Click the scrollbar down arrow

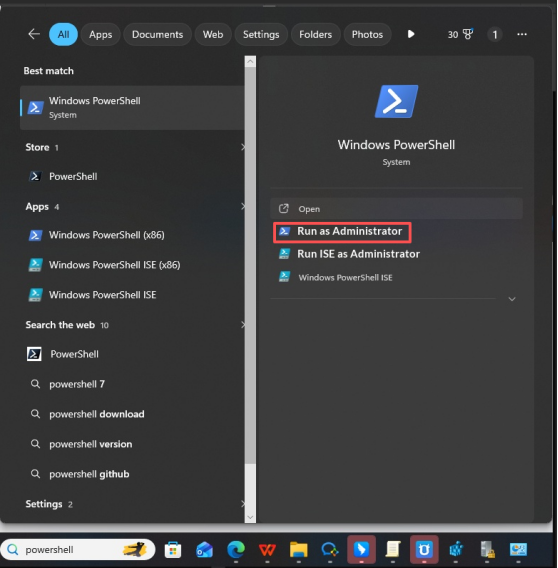pyautogui.click(x=250, y=517)
